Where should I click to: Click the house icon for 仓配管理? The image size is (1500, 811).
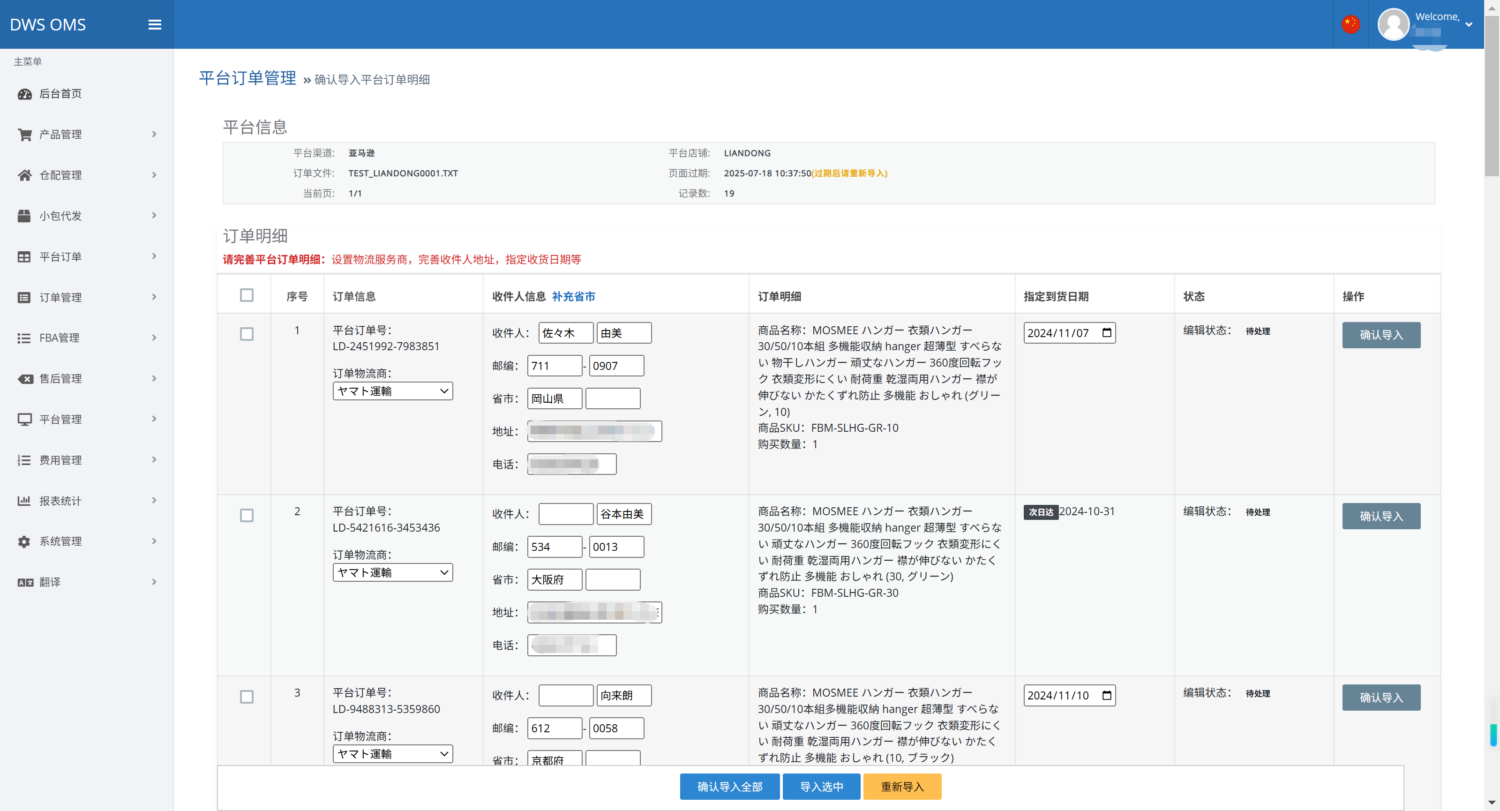click(25, 175)
